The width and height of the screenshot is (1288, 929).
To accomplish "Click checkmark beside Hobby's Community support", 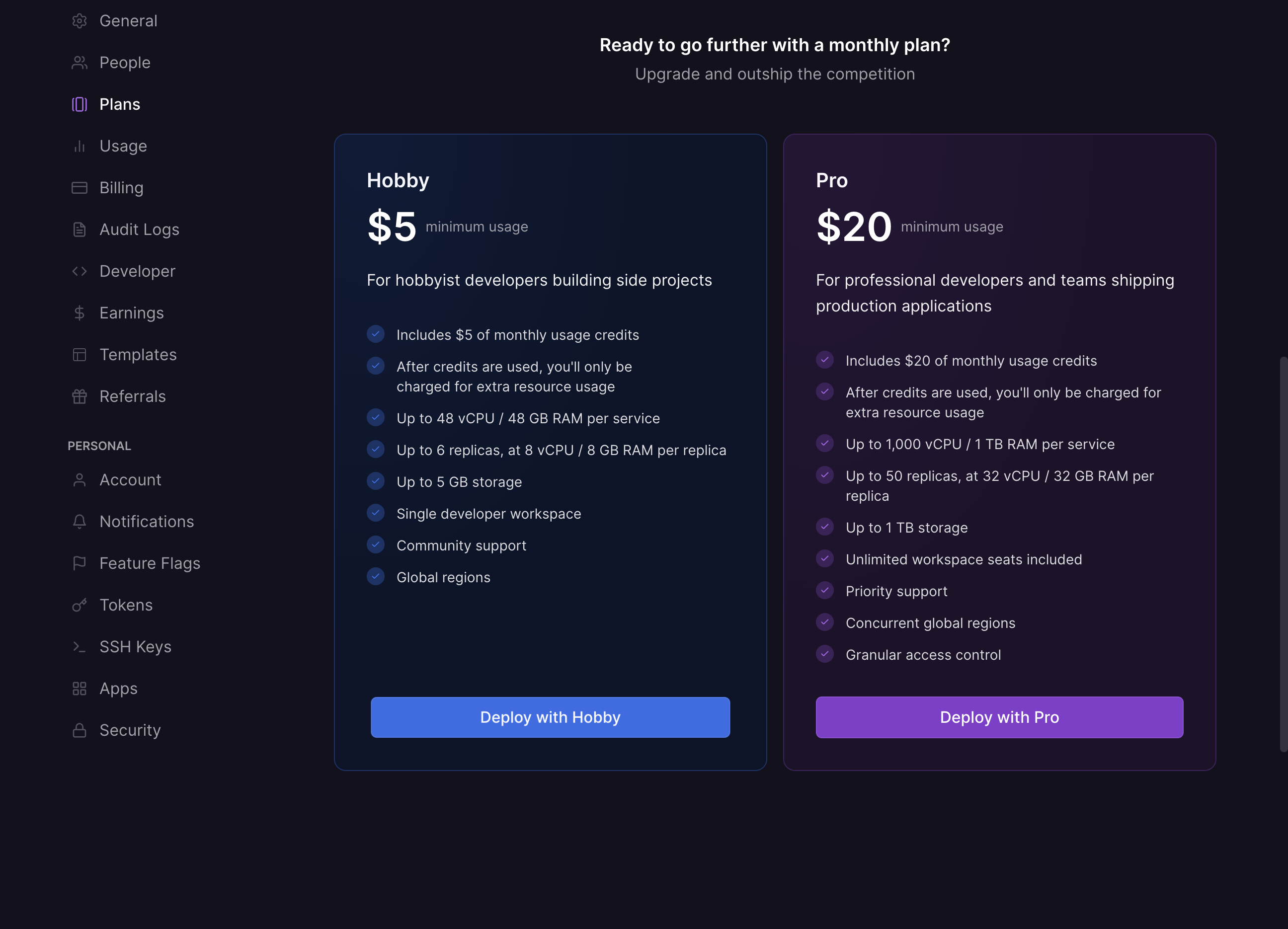I will 375,544.
